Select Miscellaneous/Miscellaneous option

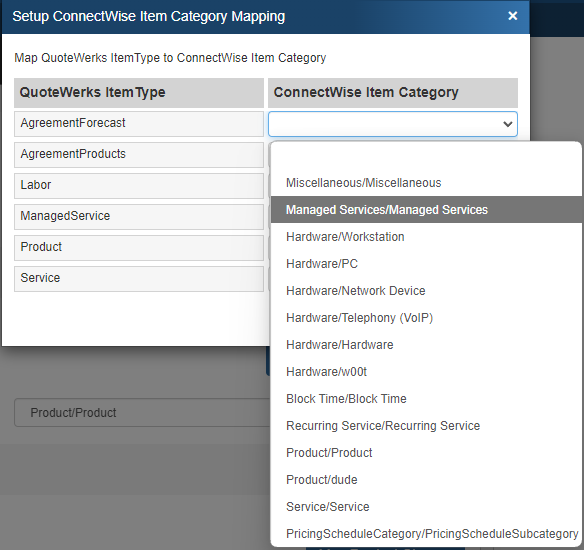point(426,183)
